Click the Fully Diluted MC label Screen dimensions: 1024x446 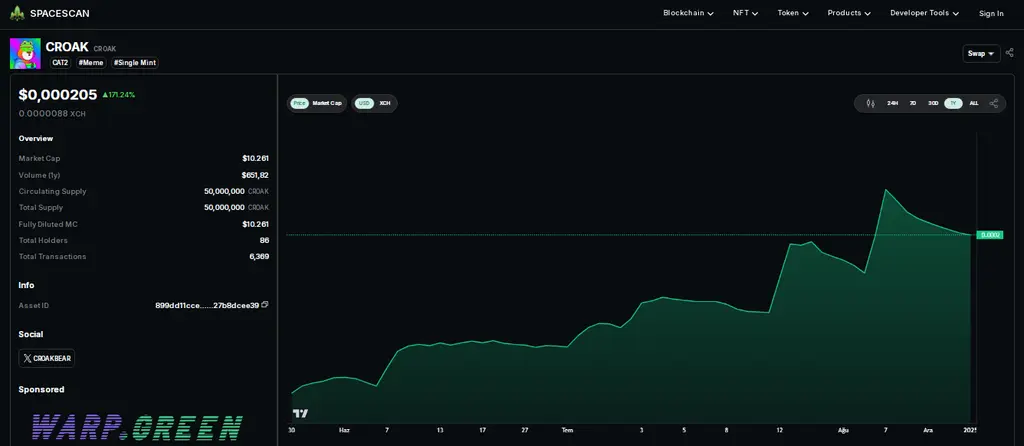[x=48, y=224]
